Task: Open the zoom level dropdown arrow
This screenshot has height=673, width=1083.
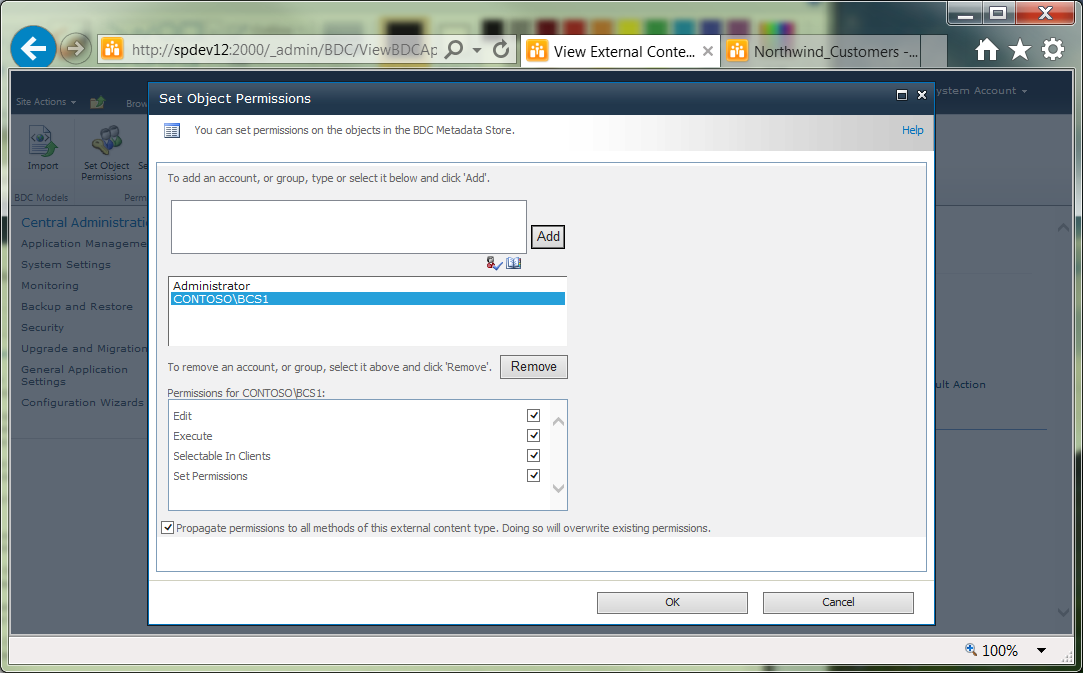Action: pos(1042,650)
